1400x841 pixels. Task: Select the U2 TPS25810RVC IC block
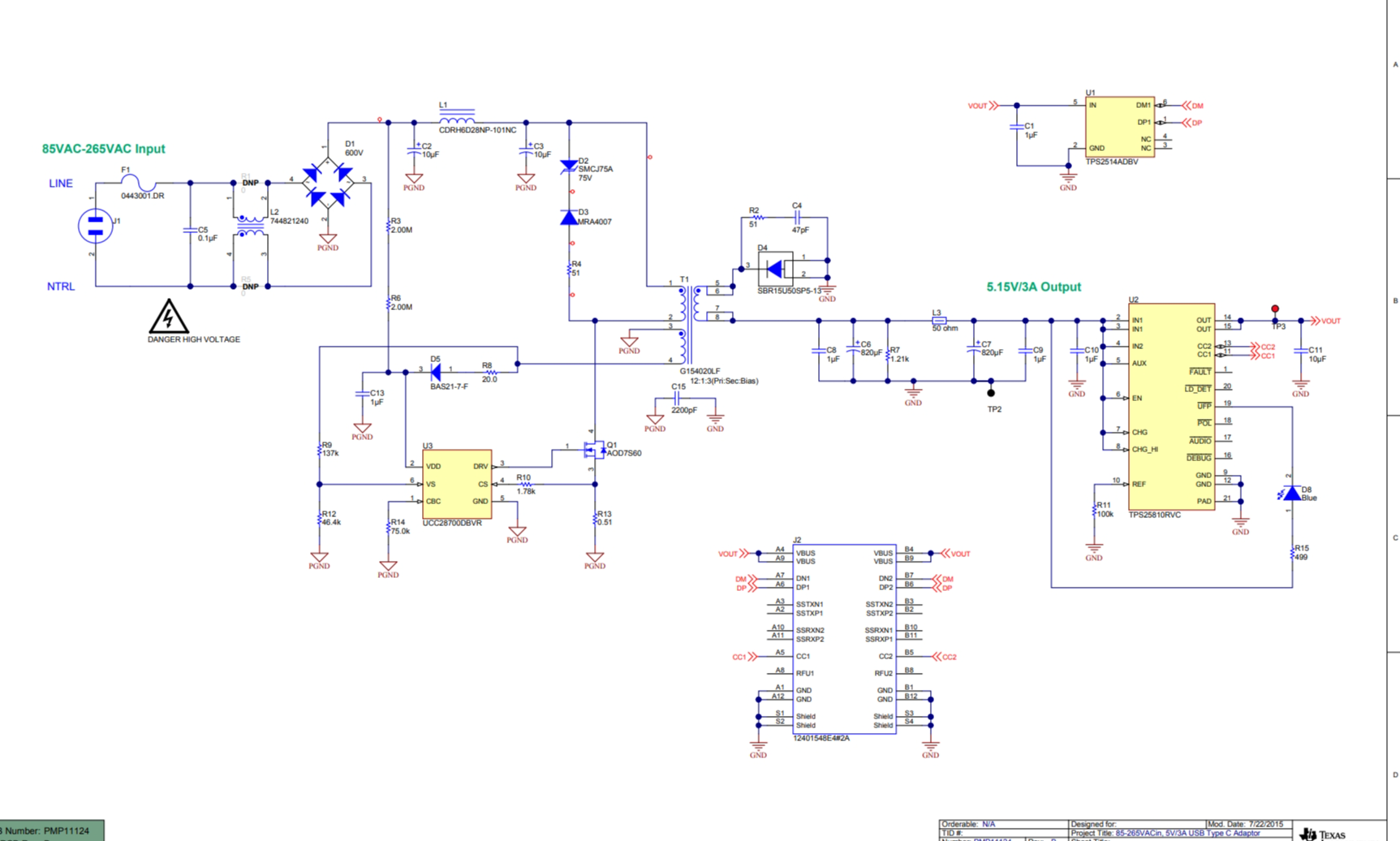(x=1171, y=407)
